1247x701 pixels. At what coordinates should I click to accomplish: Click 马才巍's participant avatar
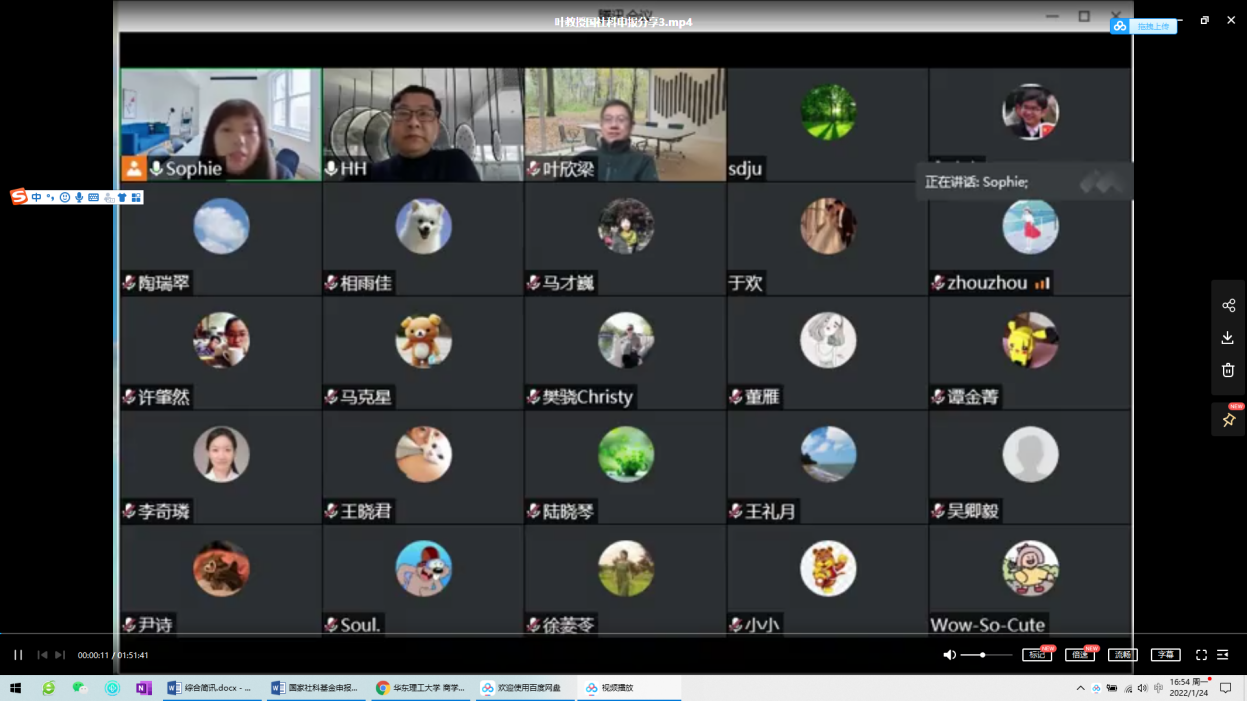[x=626, y=226]
